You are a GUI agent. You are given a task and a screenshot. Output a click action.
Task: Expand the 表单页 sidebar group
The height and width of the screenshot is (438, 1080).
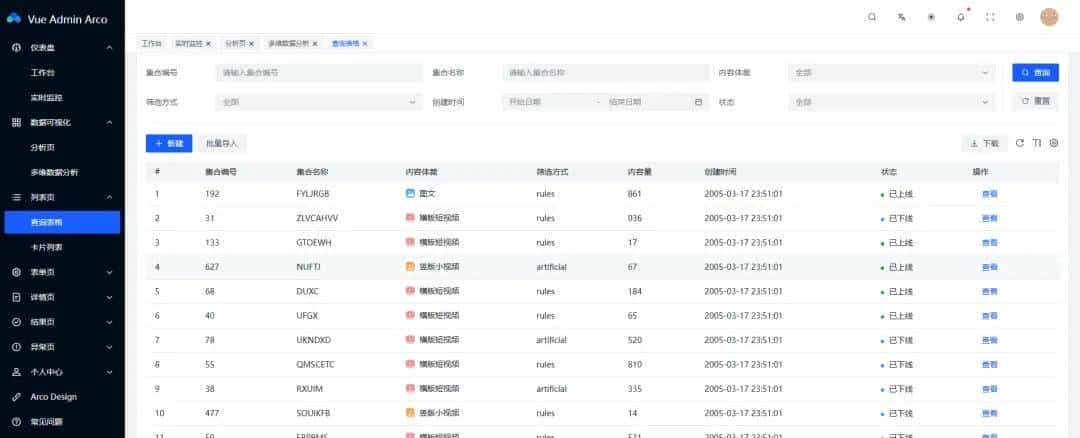click(x=110, y=272)
